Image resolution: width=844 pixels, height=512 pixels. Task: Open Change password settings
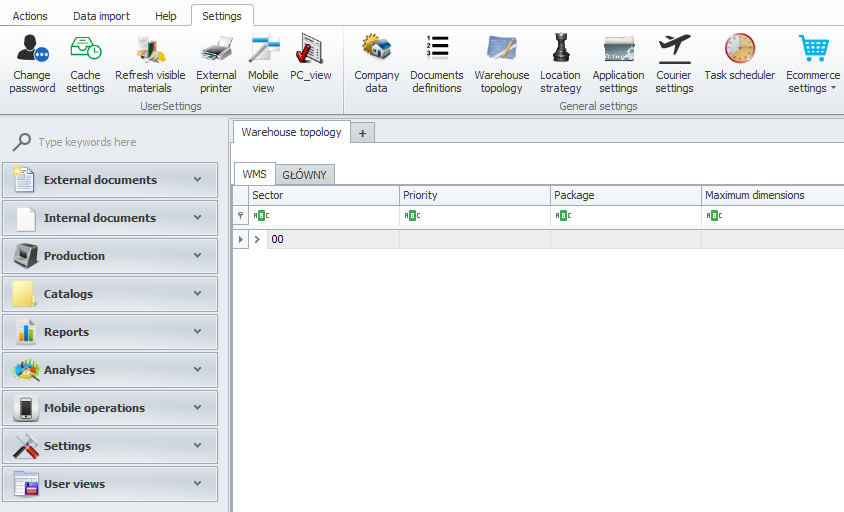[x=32, y=63]
